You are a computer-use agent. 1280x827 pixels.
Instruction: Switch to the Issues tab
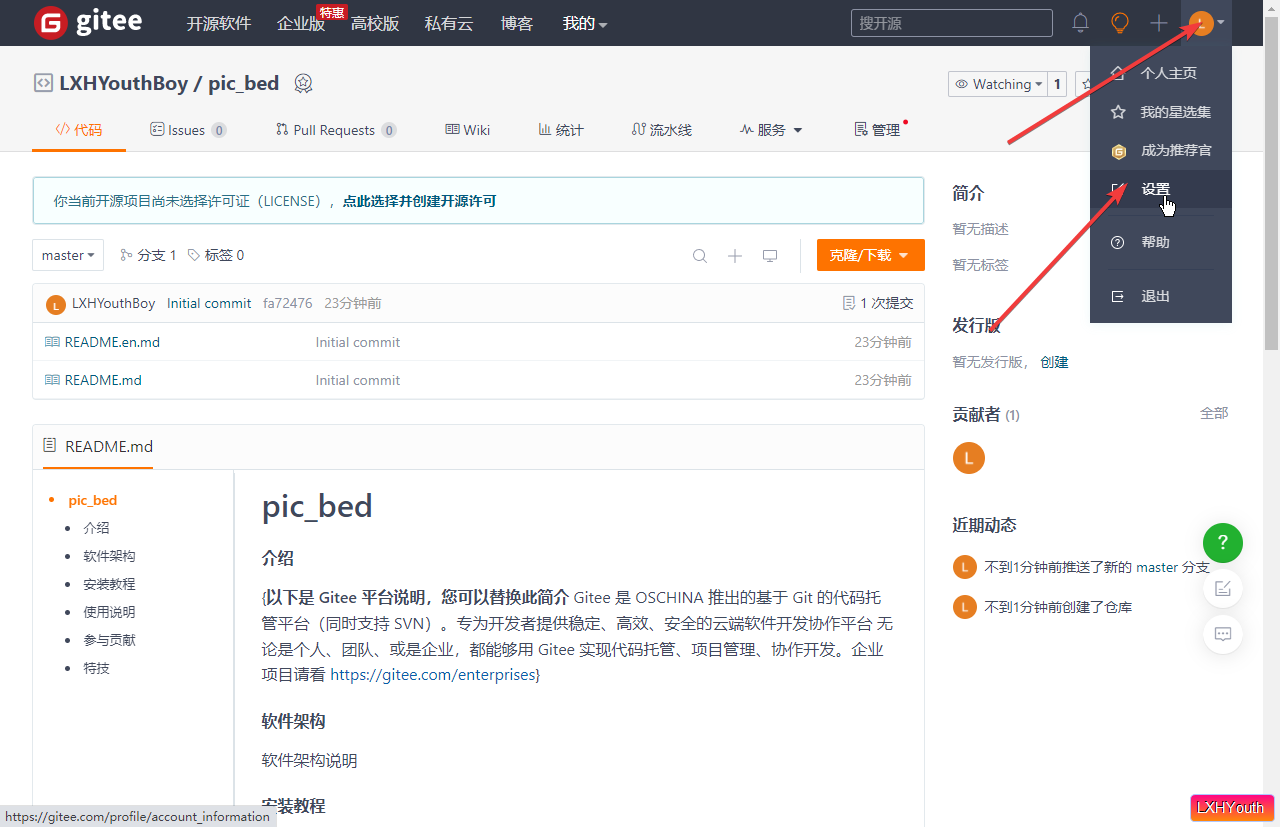tap(188, 129)
